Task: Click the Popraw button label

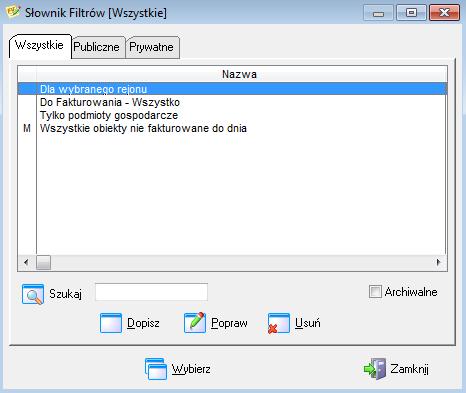Action: coord(229,323)
